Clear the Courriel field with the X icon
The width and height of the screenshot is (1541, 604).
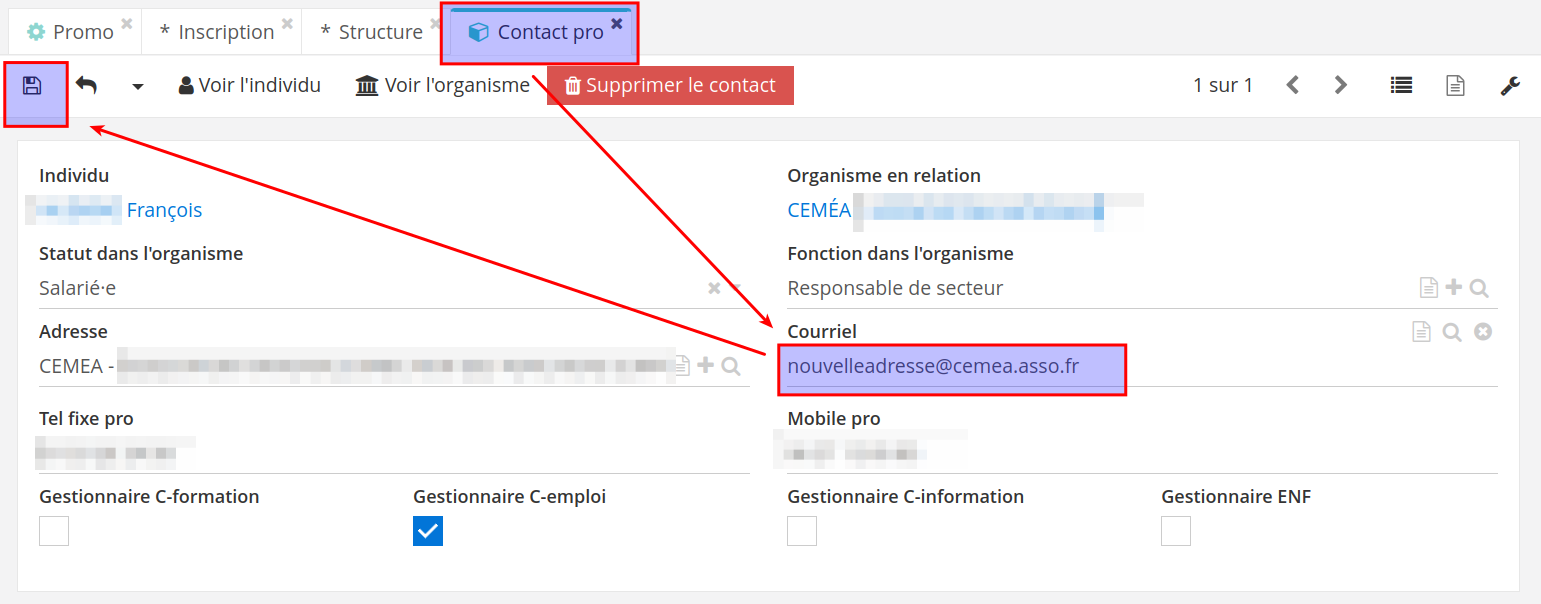pos(1483,331)
